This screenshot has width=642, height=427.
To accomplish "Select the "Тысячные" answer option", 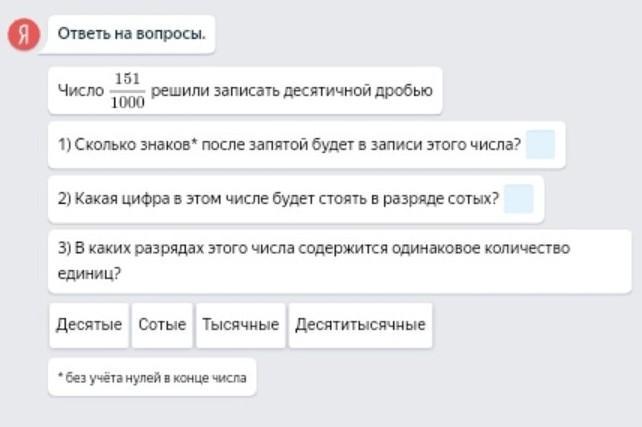I will (240, 325).
